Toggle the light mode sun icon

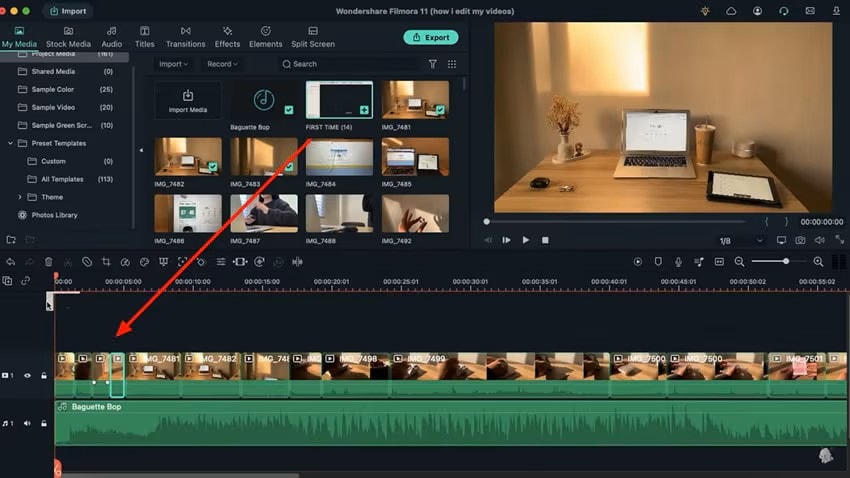[x=705, y=11]
